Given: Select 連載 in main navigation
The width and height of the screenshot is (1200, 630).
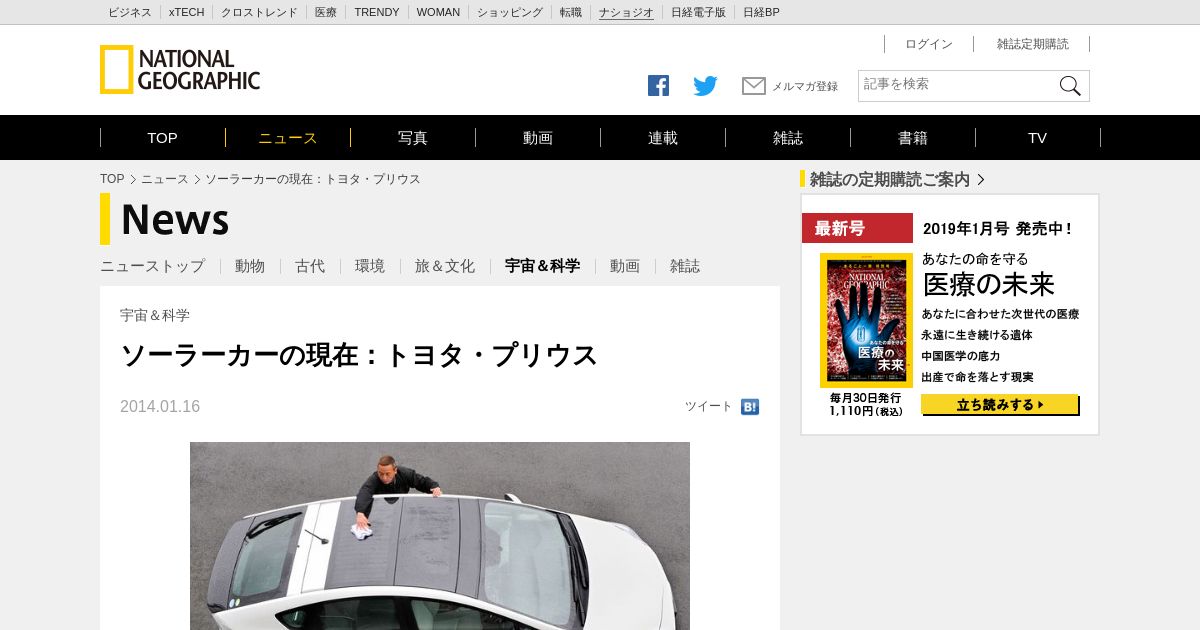Looking at the screenshot, I should coord(663,138).
